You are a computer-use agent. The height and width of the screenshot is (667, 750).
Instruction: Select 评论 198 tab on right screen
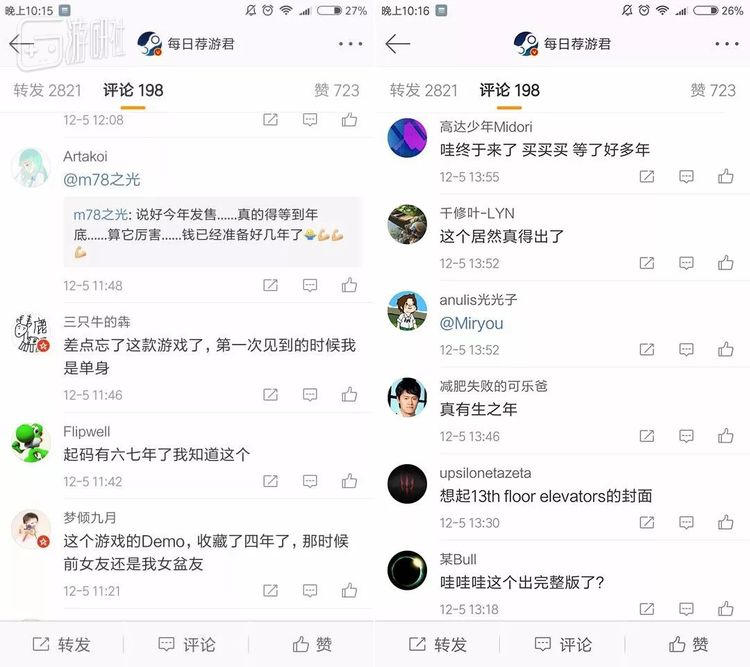(510, 90)
